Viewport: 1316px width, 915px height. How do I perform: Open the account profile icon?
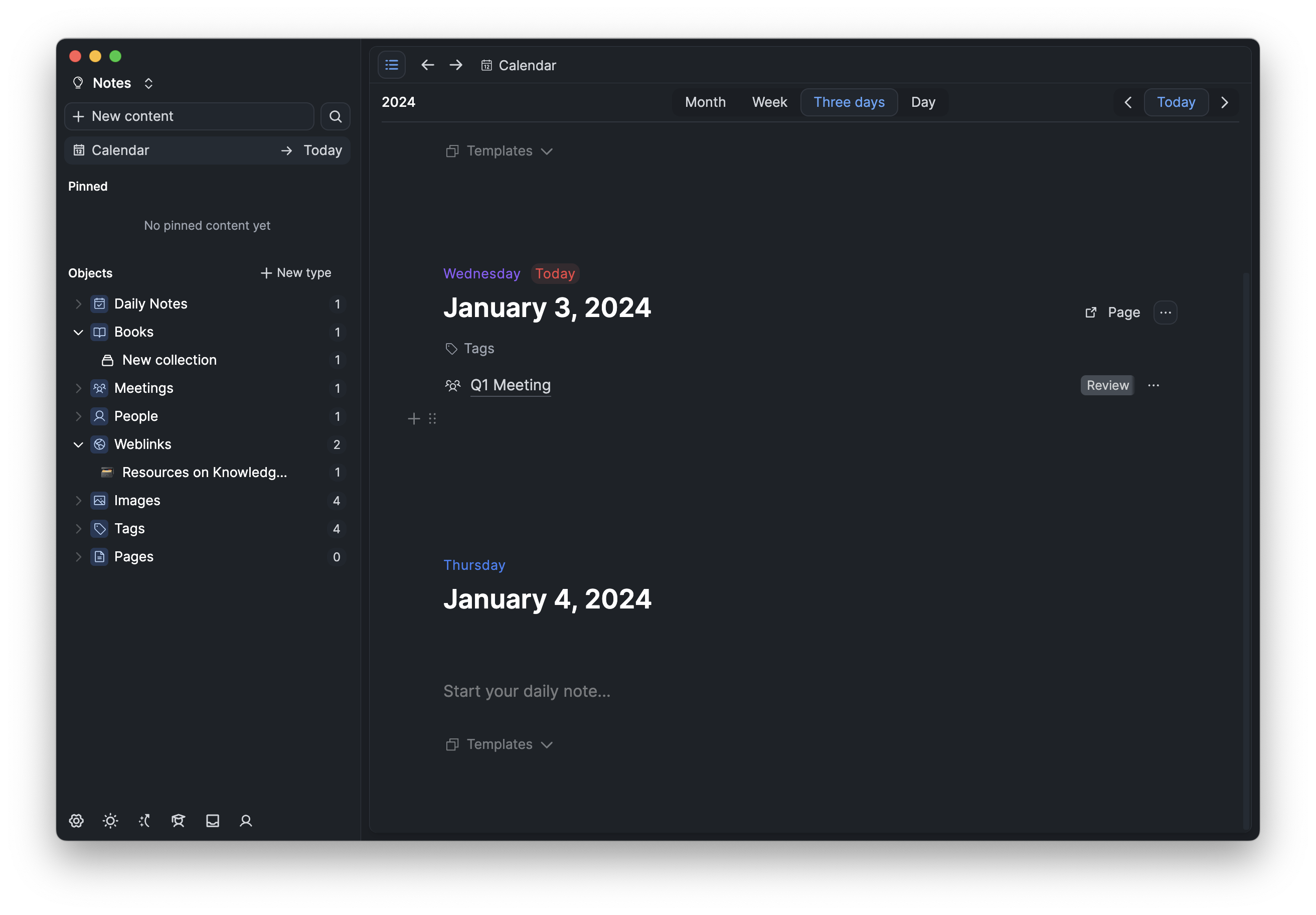pyautogui.click(x=246, y=820)
